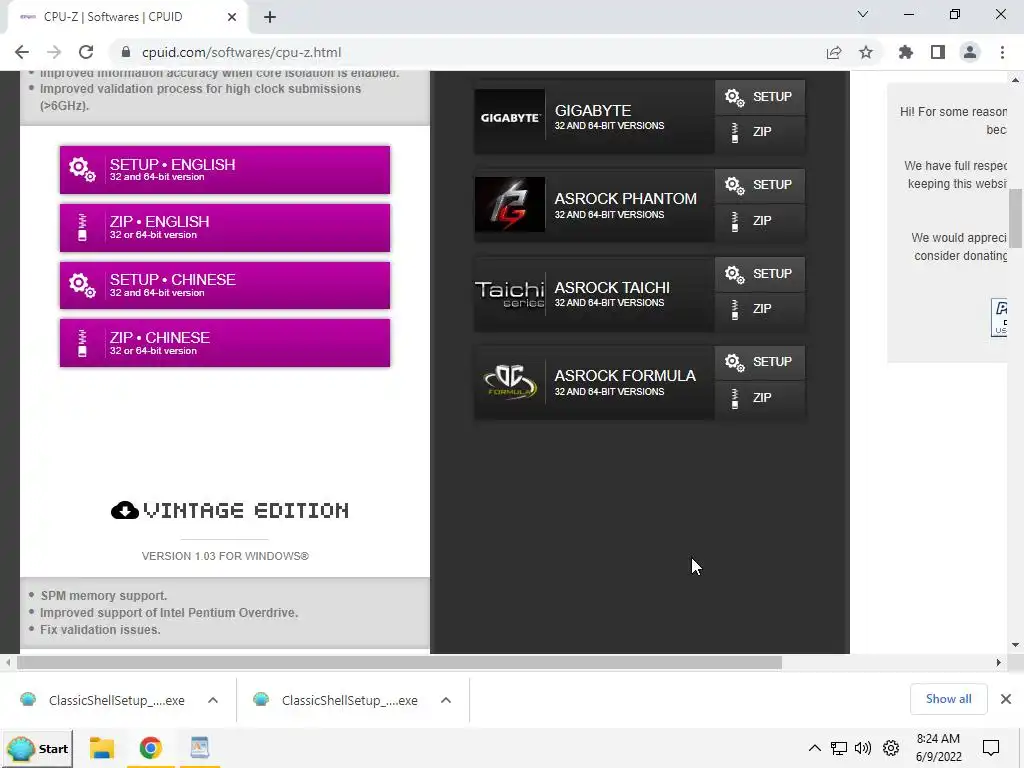The height and width of the screenshot is (768, 1024).
Task: Close the downloads bar
Action: tap(1006, 699)
